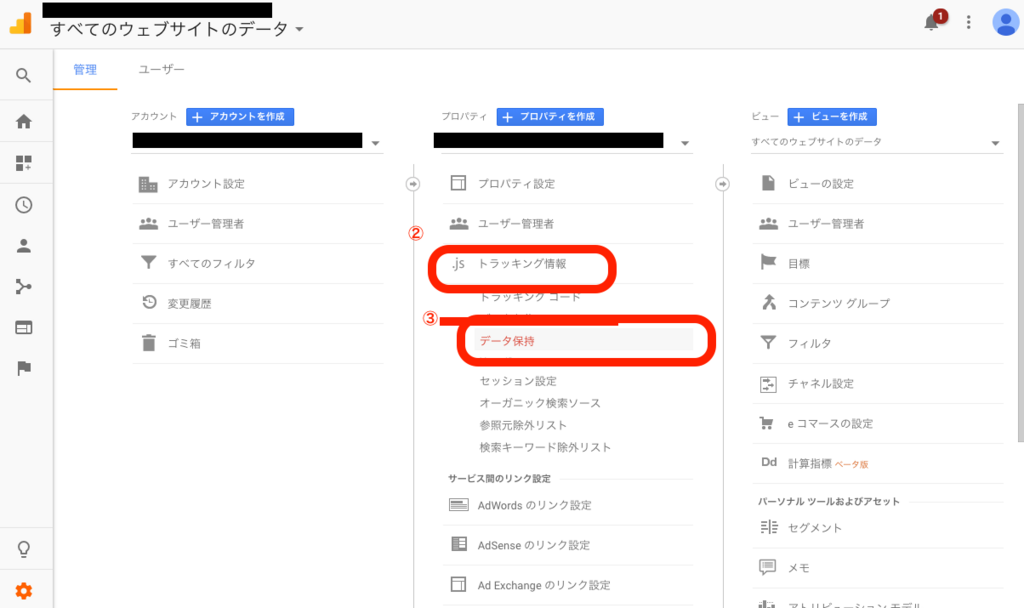Switch to the 管理 tab
The image size is (1024, 608).
85,69
